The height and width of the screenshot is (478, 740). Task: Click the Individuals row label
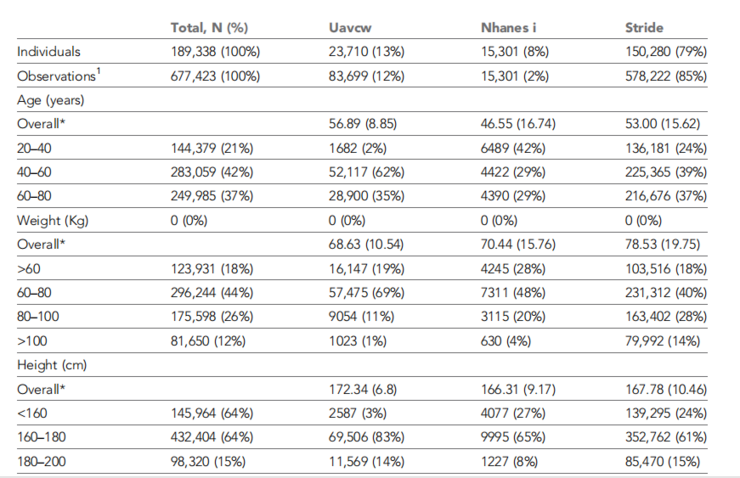50,51
